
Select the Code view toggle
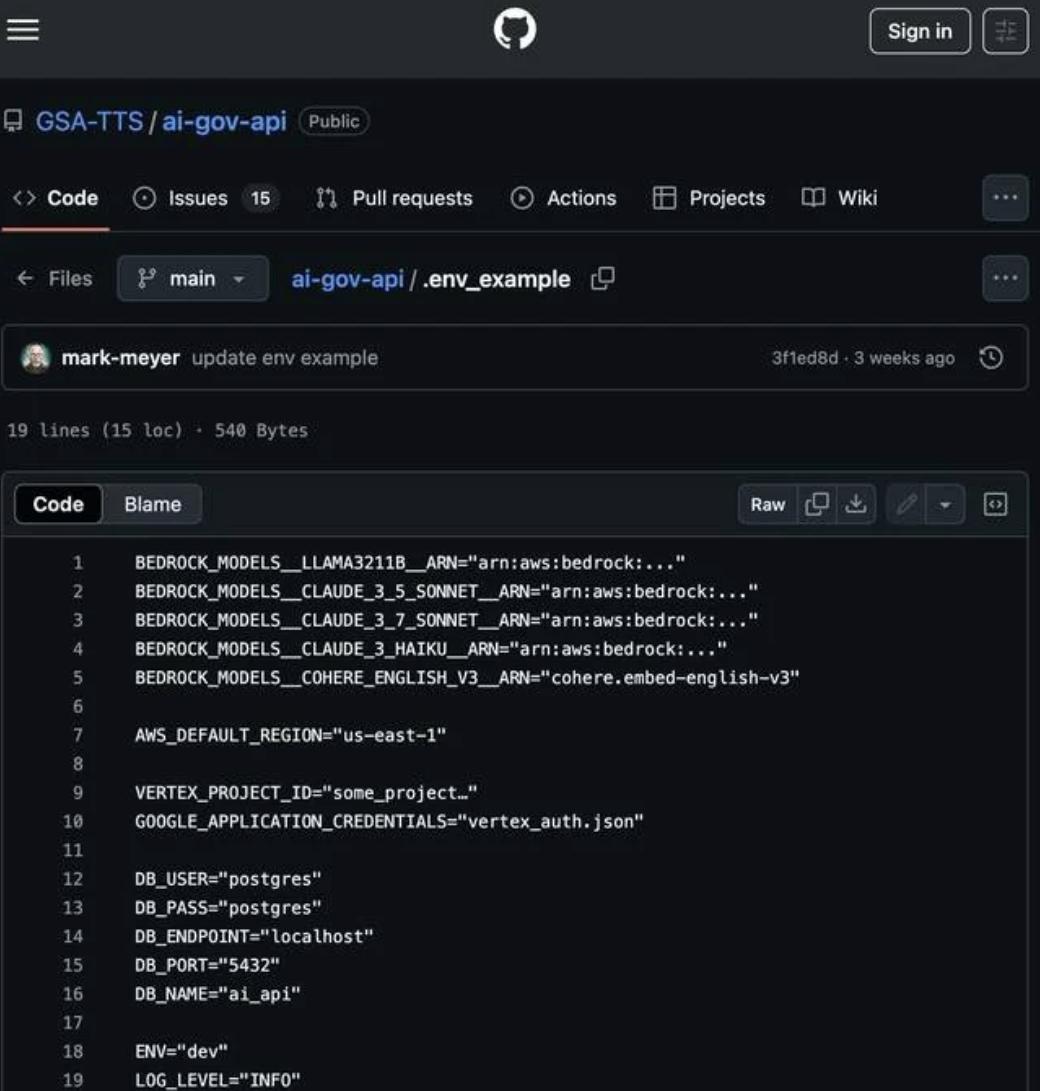click(58, 504)
